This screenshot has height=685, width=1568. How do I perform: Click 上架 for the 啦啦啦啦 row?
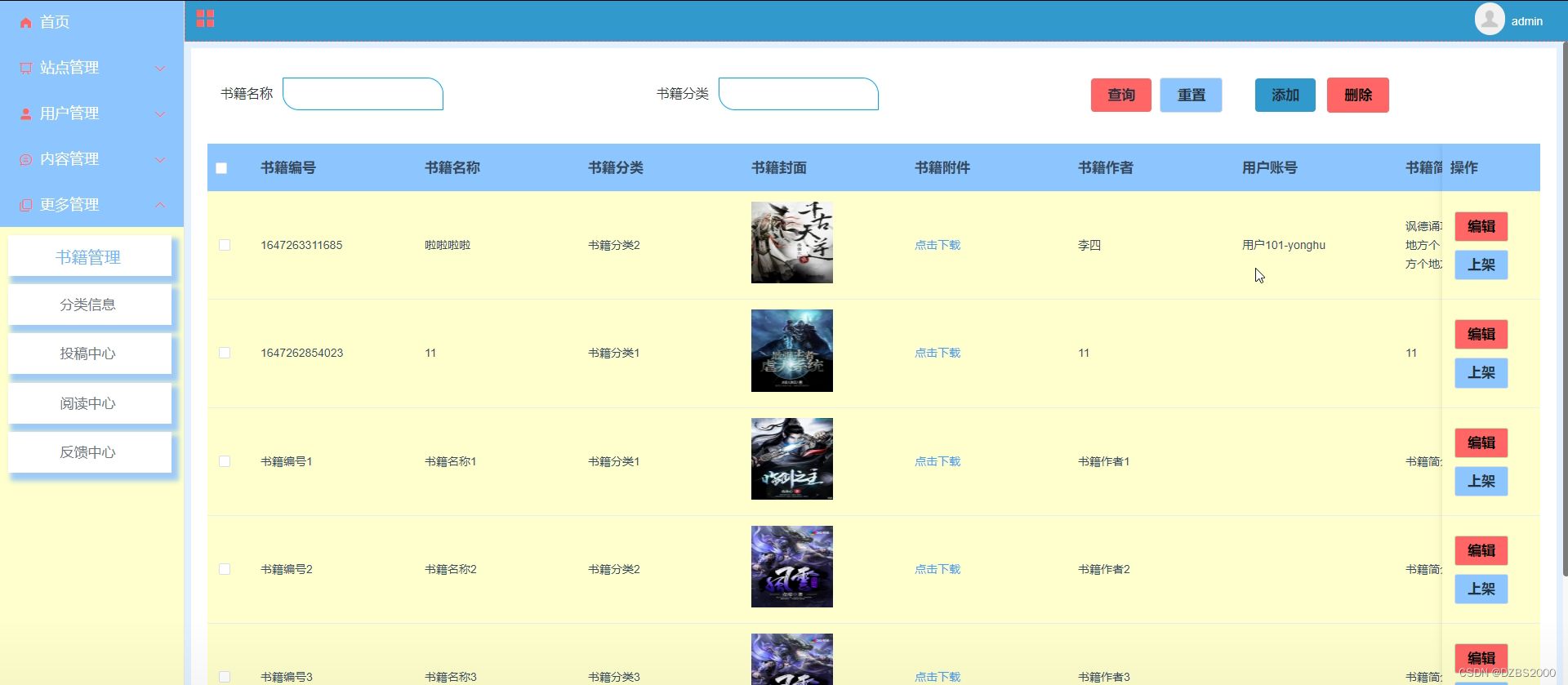point(1481,265)
